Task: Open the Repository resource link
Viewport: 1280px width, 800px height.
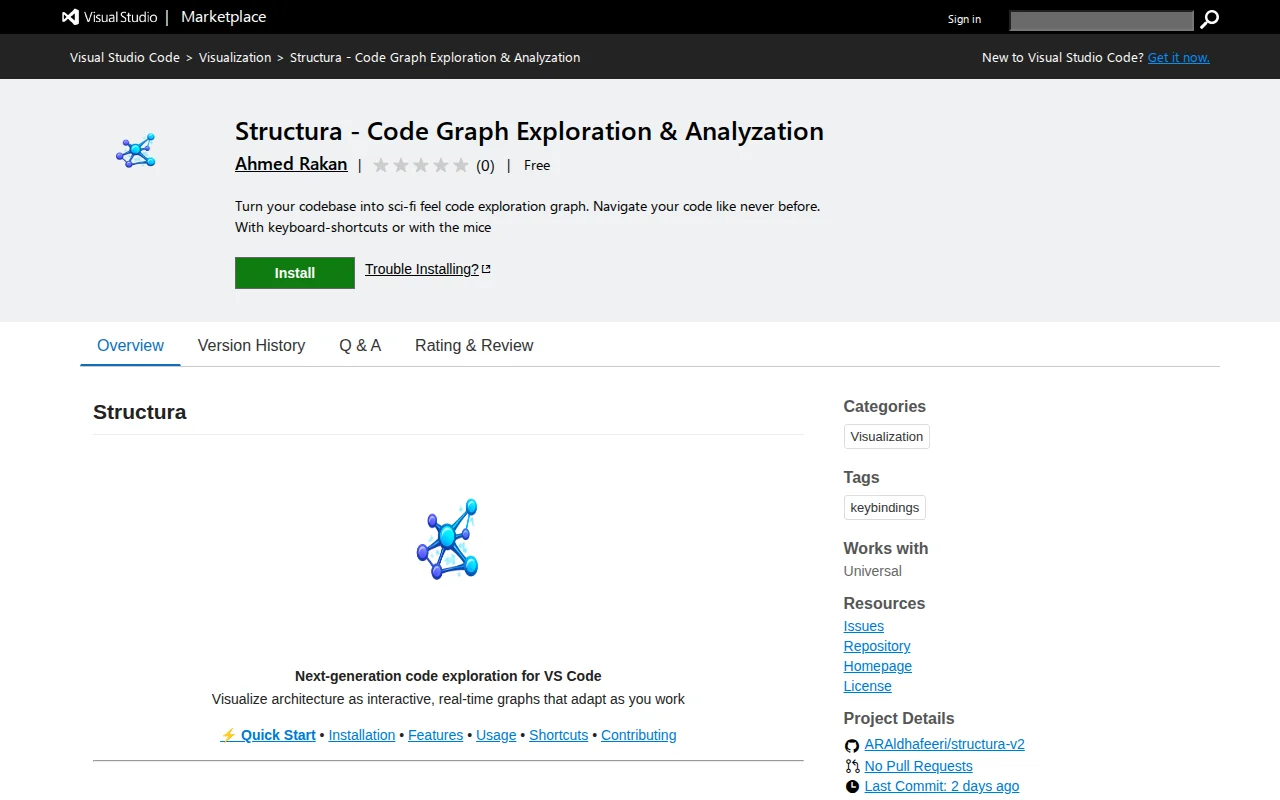Action: [x=877, y=646]
